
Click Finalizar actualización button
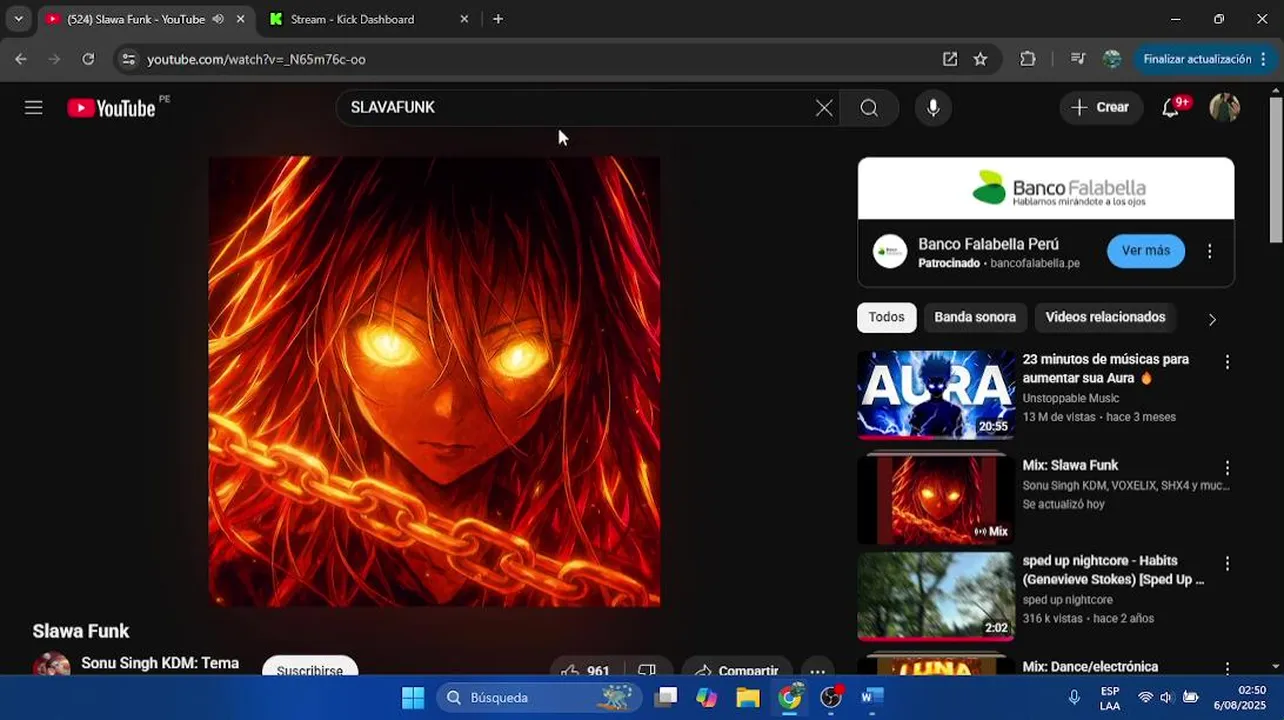tap(1202, 59)
